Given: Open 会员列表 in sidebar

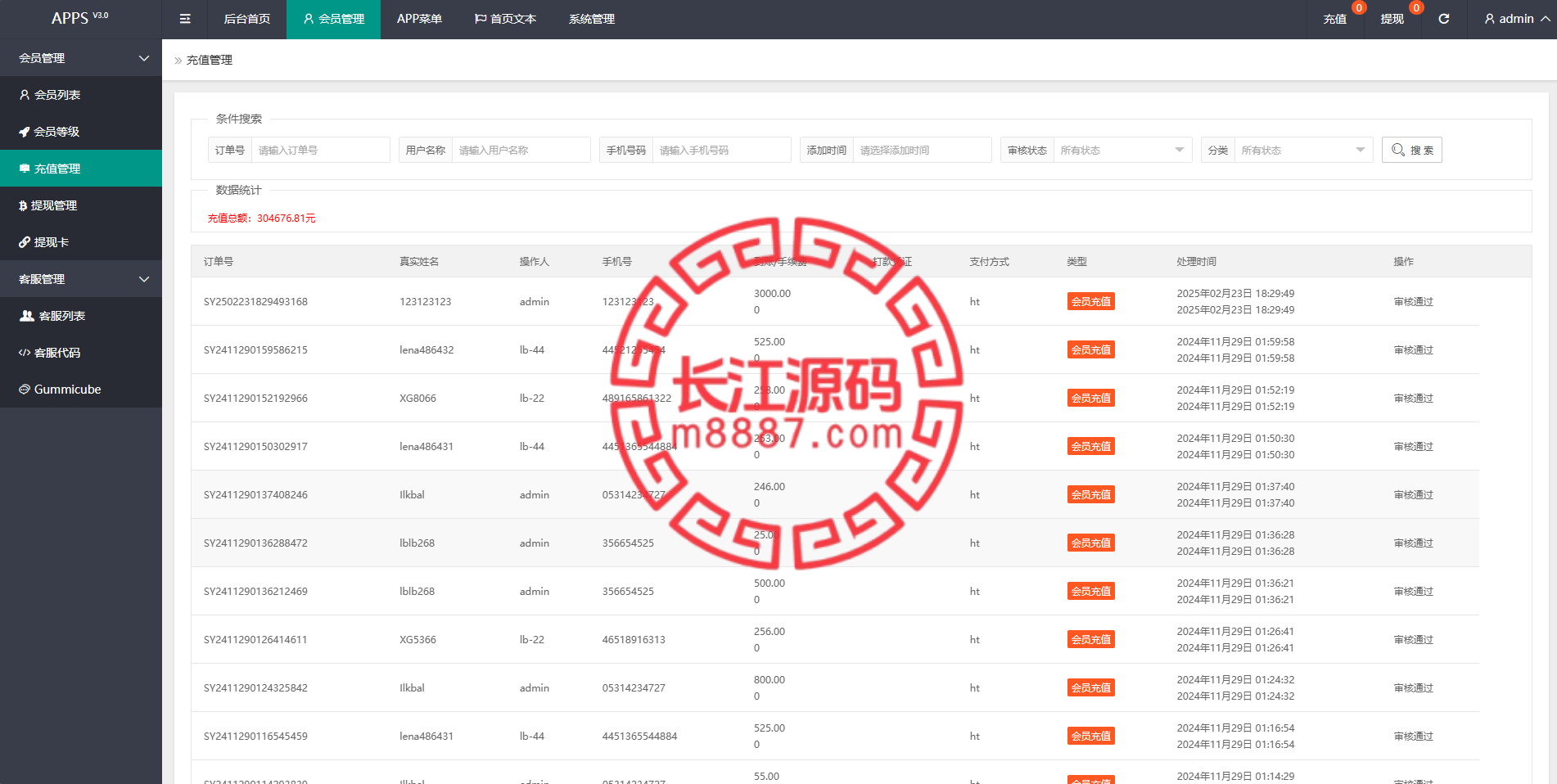Looking at the screenshot, I should click(81, 95).
